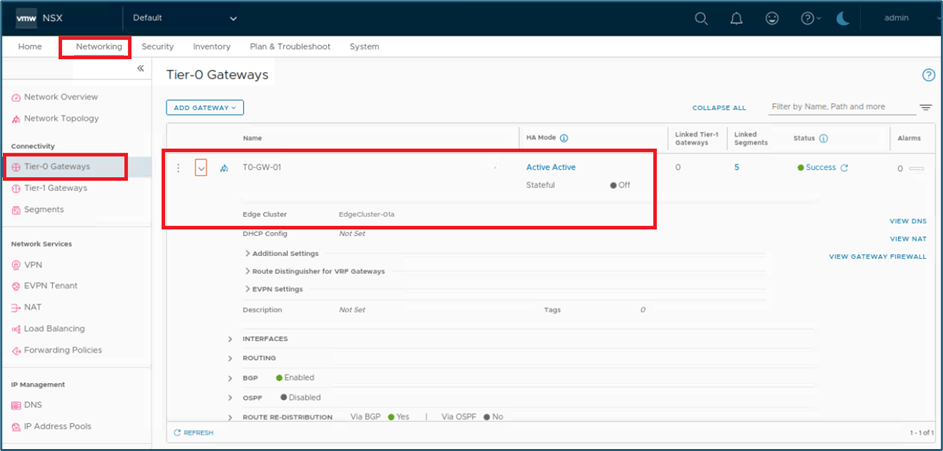Open the notifications bell icon
The width and height of the screenshot is (943, 451).
coord(736,18)
